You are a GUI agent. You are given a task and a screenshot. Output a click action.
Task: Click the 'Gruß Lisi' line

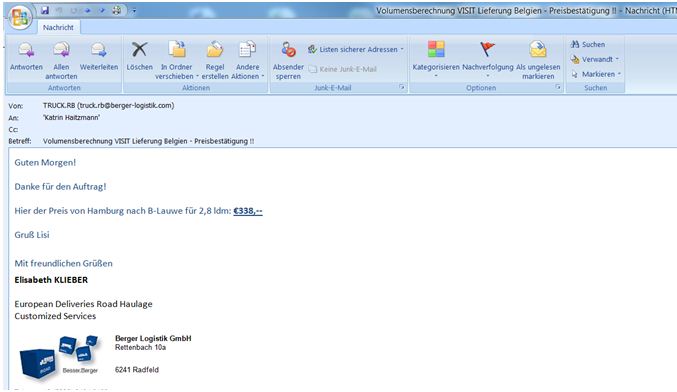(32, 235)
